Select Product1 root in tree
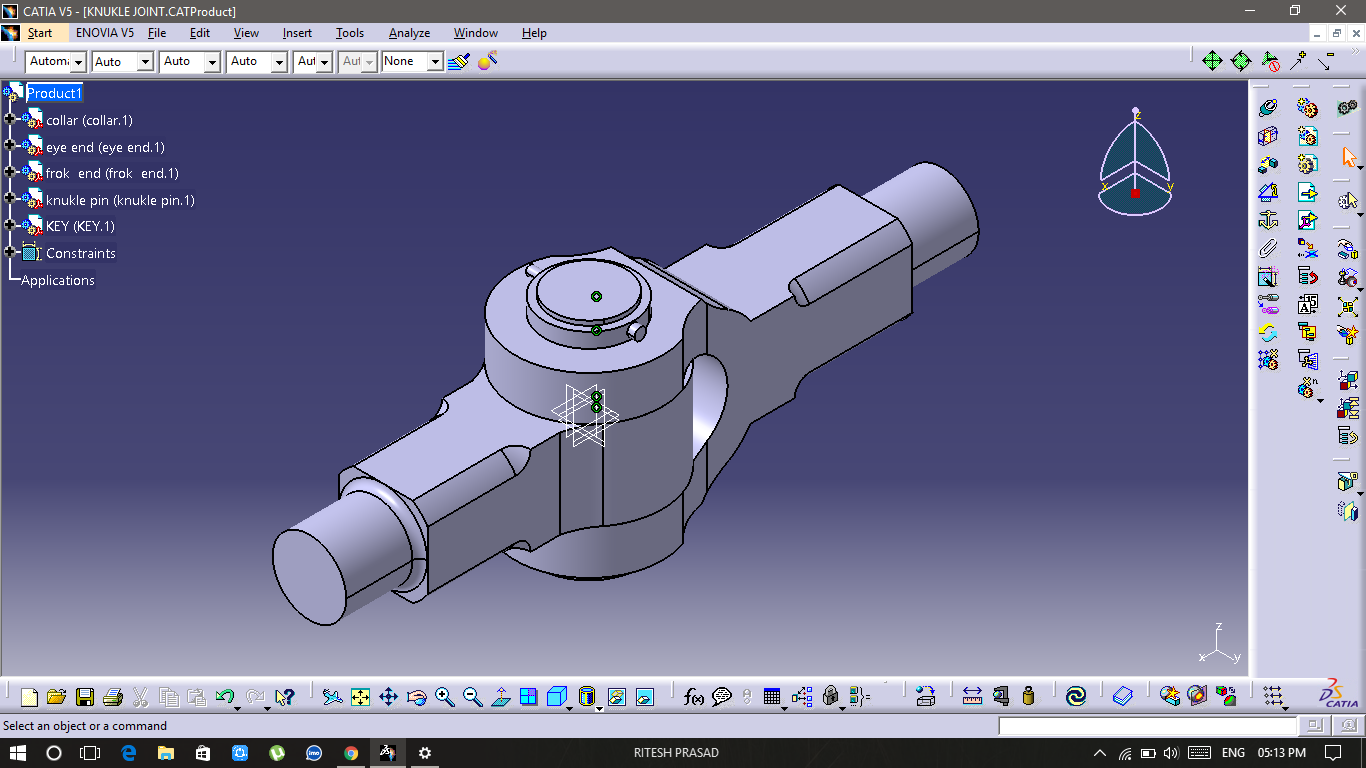1366x768 pixels. [x=53, y=93]
